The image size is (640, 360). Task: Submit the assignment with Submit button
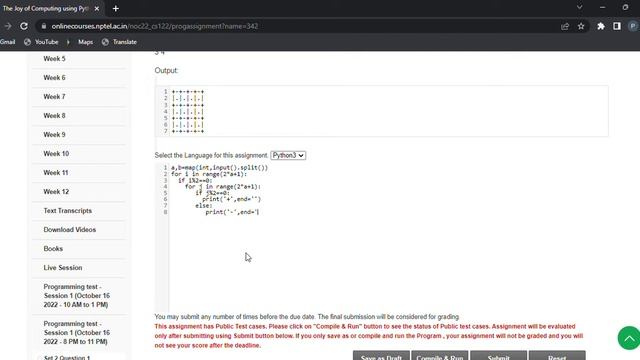point(498,356)
